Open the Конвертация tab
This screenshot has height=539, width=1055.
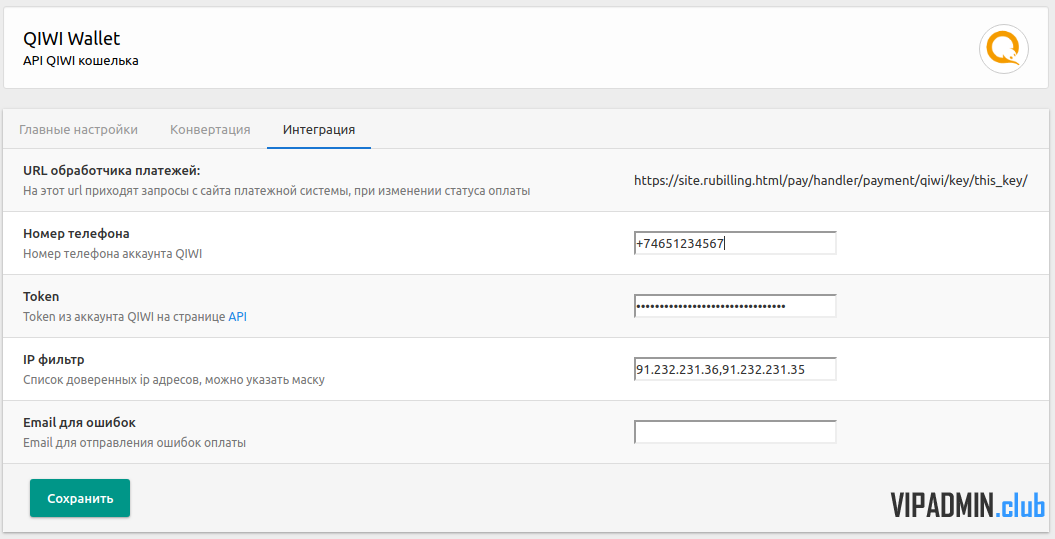pos(210,129)
